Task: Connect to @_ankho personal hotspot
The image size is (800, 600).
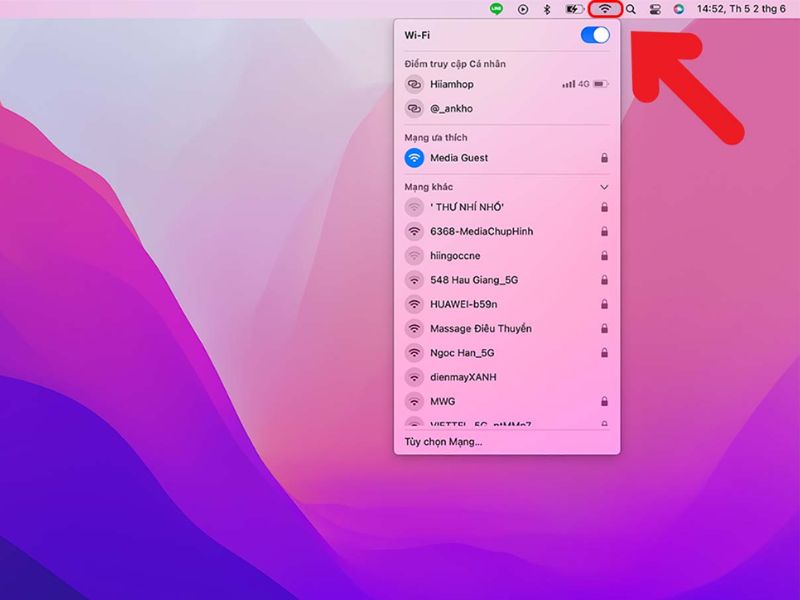Action: coord(507,108)
